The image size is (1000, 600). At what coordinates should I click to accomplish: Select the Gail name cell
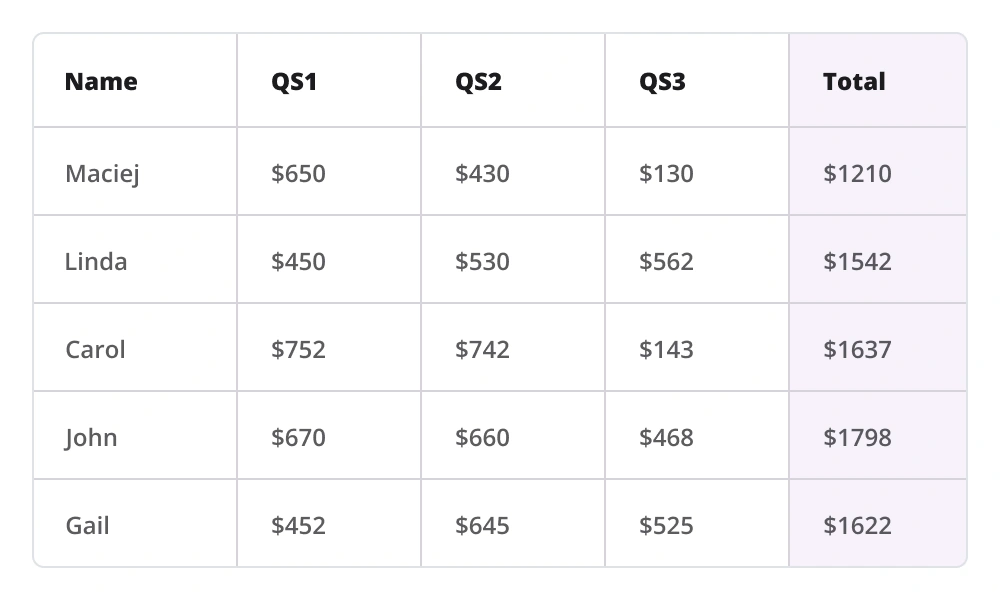pos(88,526)
